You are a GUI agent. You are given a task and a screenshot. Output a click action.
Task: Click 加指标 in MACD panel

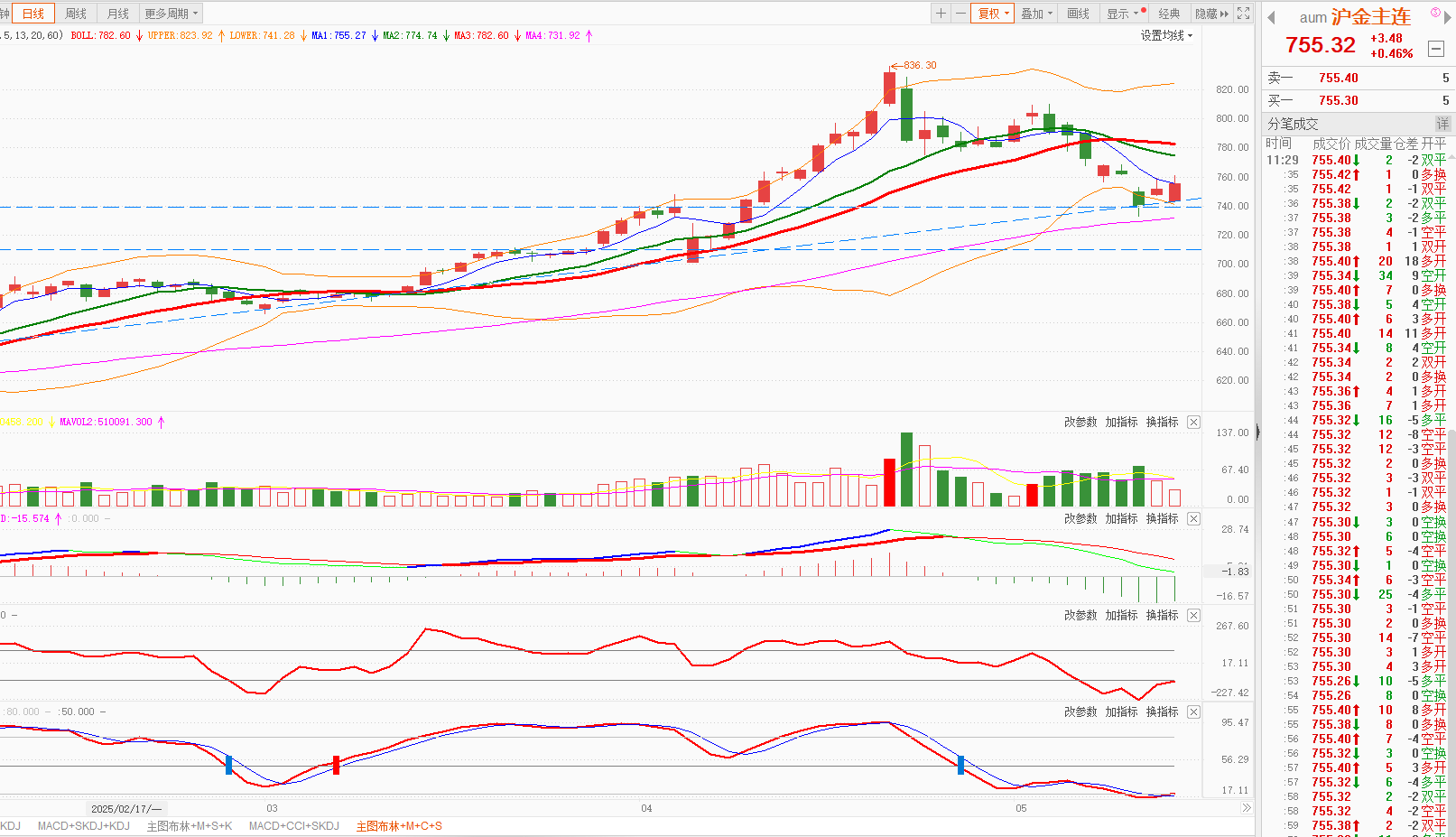click(1121, 518)
